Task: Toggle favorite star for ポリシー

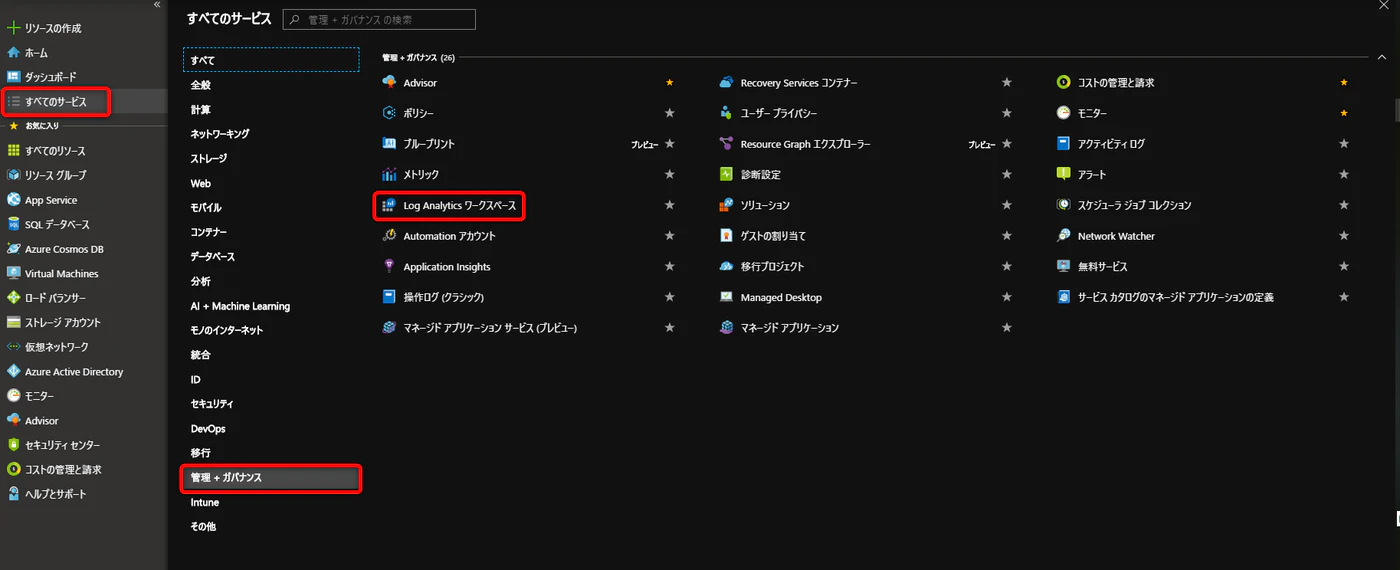Action: tap(670, 113)
